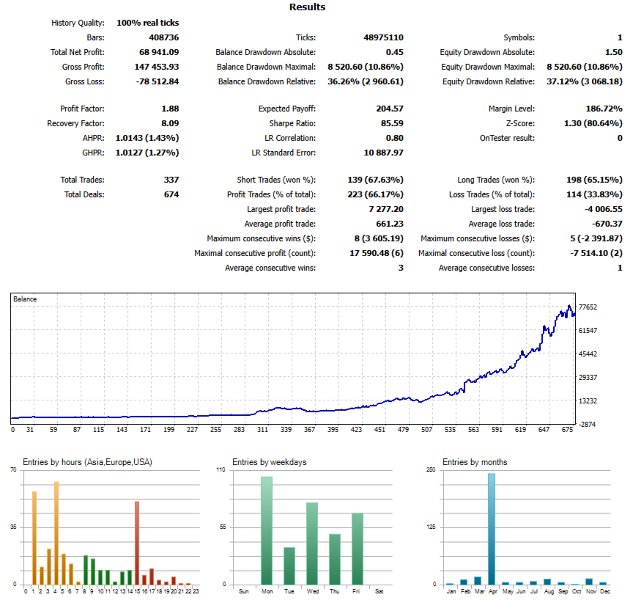Click the GHPR value 1.0127 (1.27%)
The image size is (633, 600).
[x=147, y=153]
